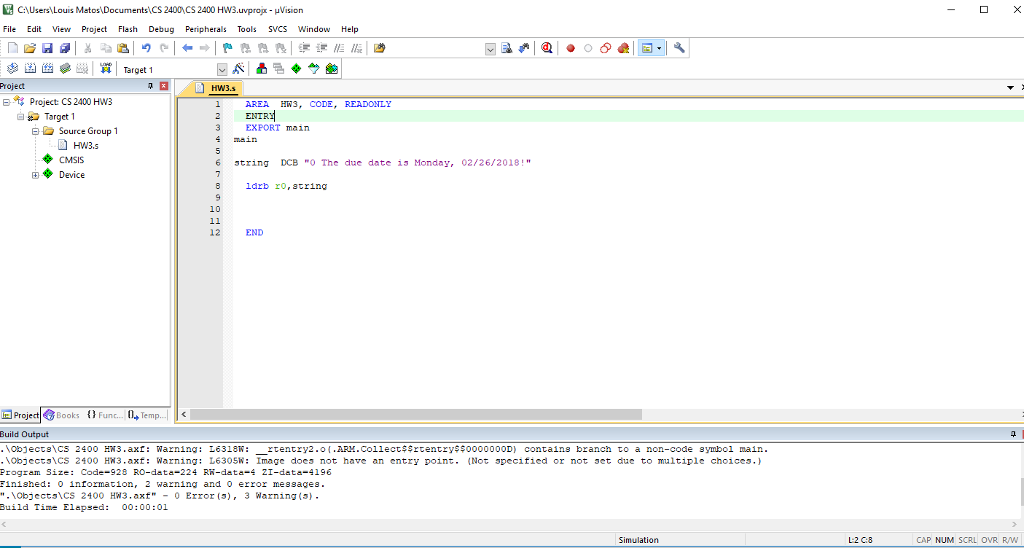Open the Pack Installer
The width and height of the screenshot is (1024, 548).
[332, 69]
